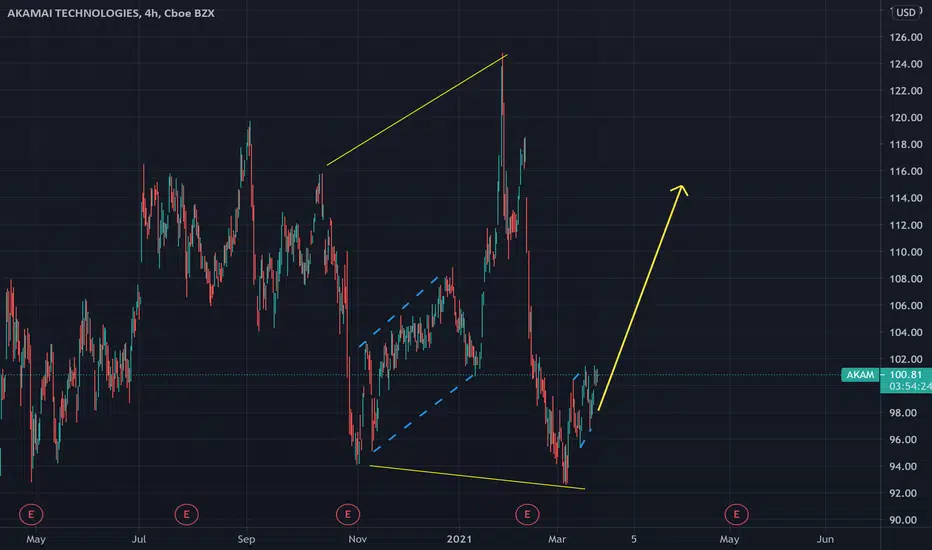Screen dimensions: 932x550
Task: Click the earnings marker near May 2020
Action: coord(31,514)
